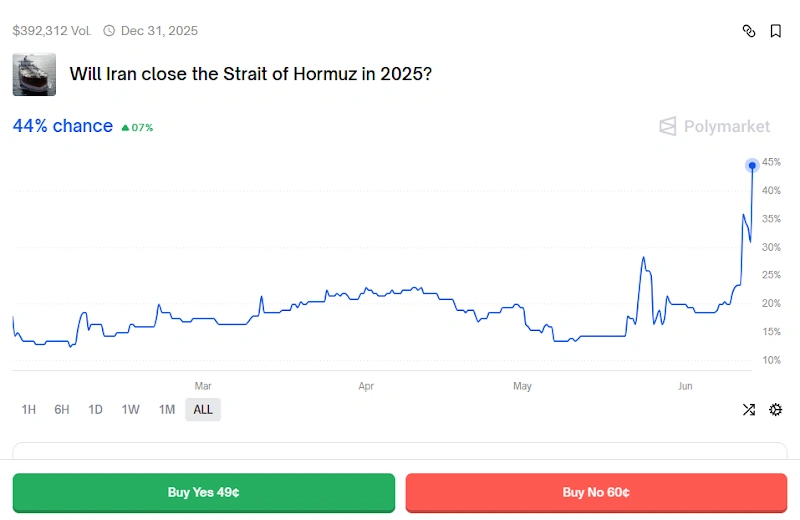The width and height of the screenshot is (800, 520).
Task: Switch chart to 6H range
Action: coord(62,409)
